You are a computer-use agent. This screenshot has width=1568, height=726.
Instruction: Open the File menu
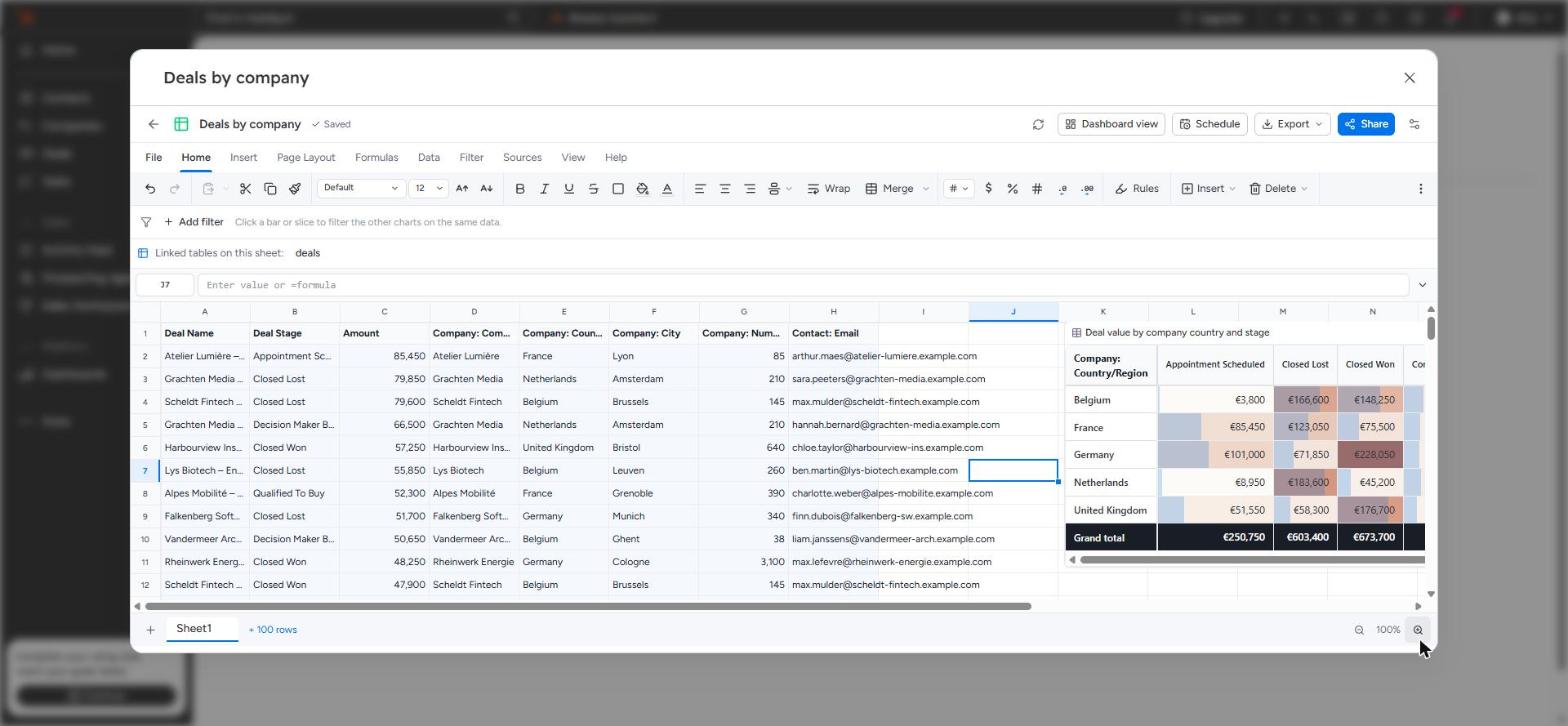pyautogui.click(x=153, y=158)
